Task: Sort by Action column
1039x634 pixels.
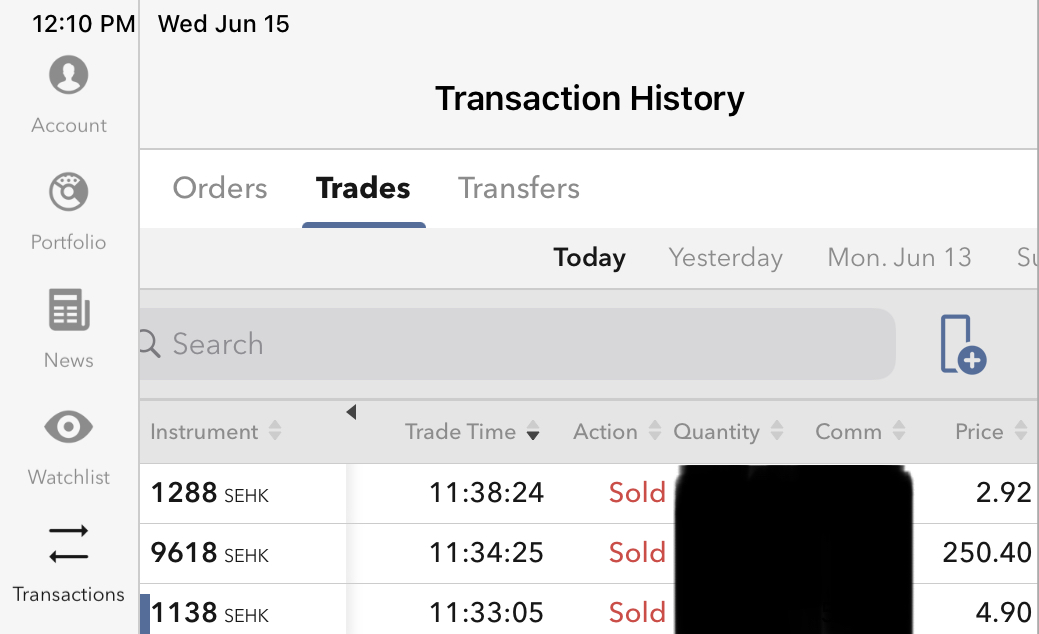Action: 616,432
